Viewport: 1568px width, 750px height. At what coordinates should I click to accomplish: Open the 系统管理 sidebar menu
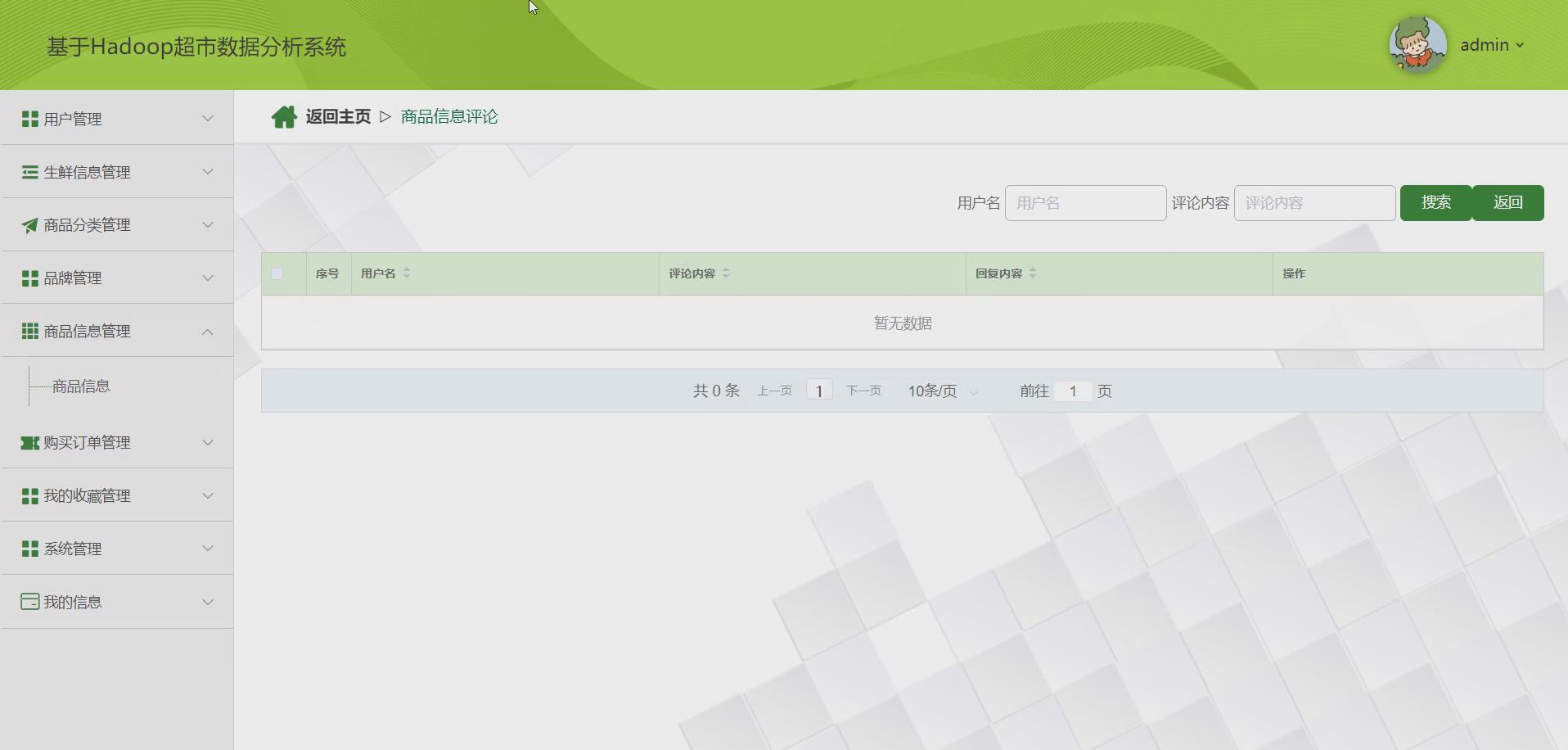pyautogui.click(x=117, y=549)
